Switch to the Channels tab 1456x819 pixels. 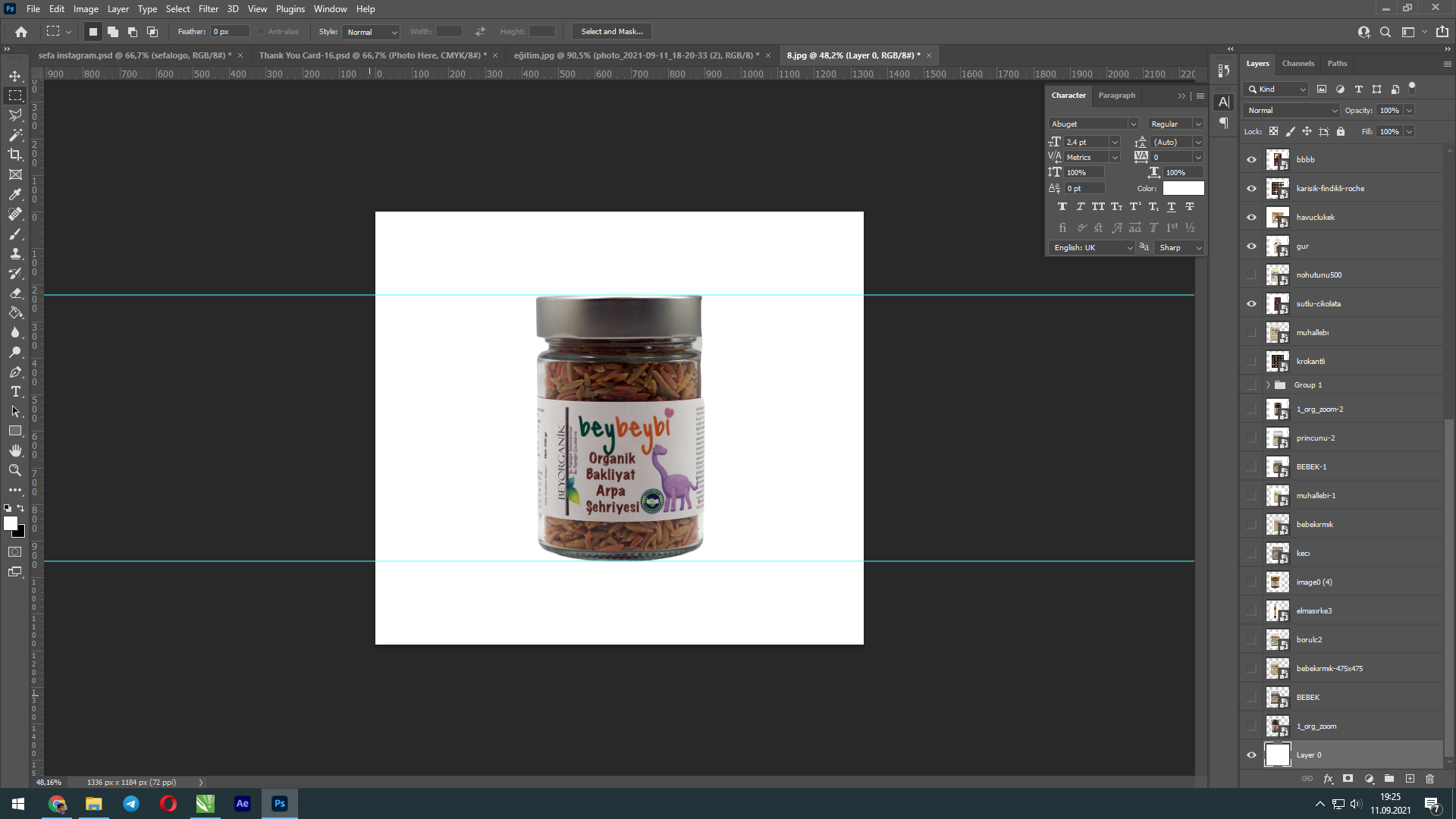click(x=1298, y=64)
